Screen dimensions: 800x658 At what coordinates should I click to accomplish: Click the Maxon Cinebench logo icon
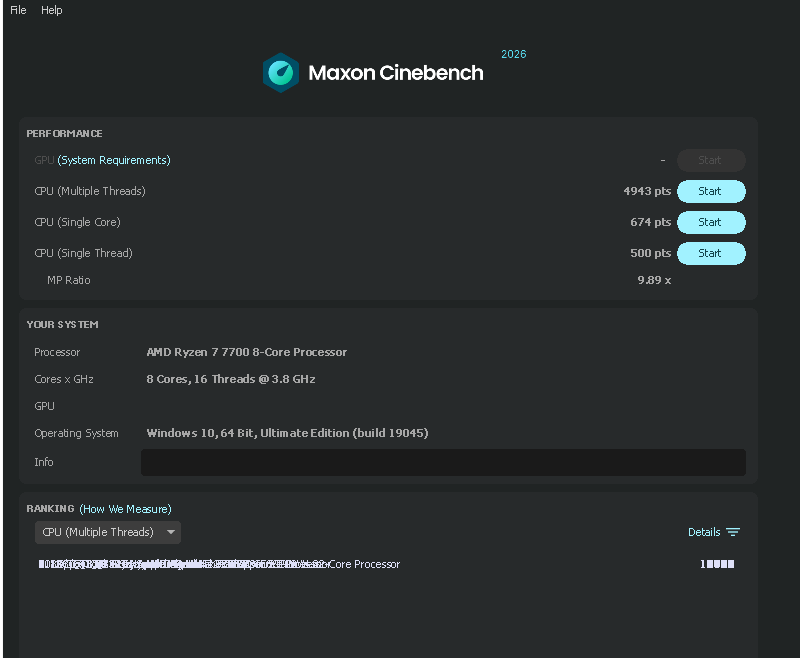click(281, 72)
